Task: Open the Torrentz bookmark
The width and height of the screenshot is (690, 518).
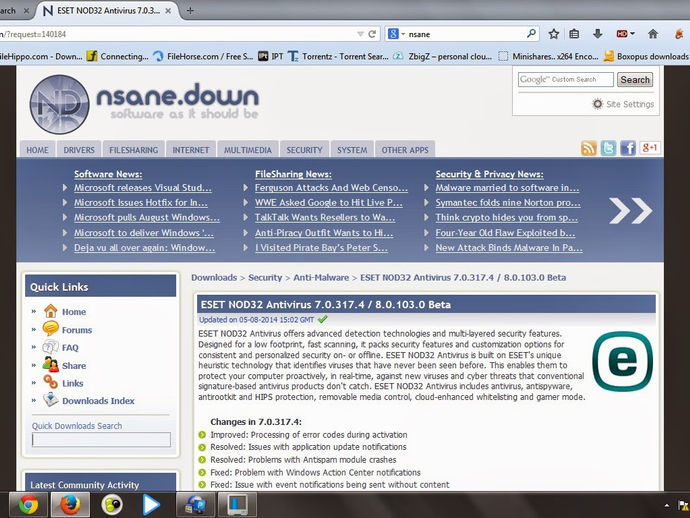Action: (x=338, y=56)
